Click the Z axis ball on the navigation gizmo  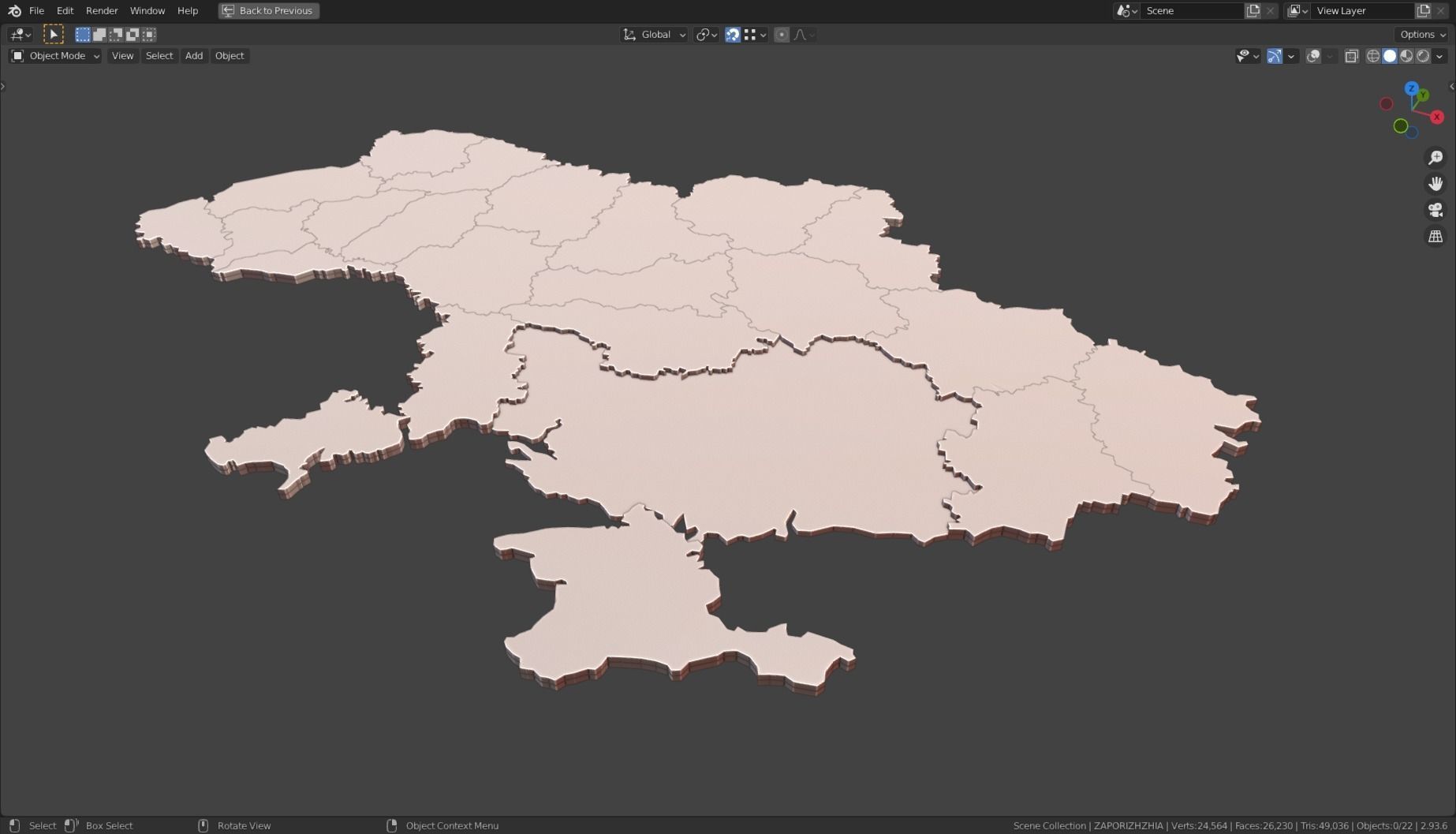click(x=1411, y=88)
